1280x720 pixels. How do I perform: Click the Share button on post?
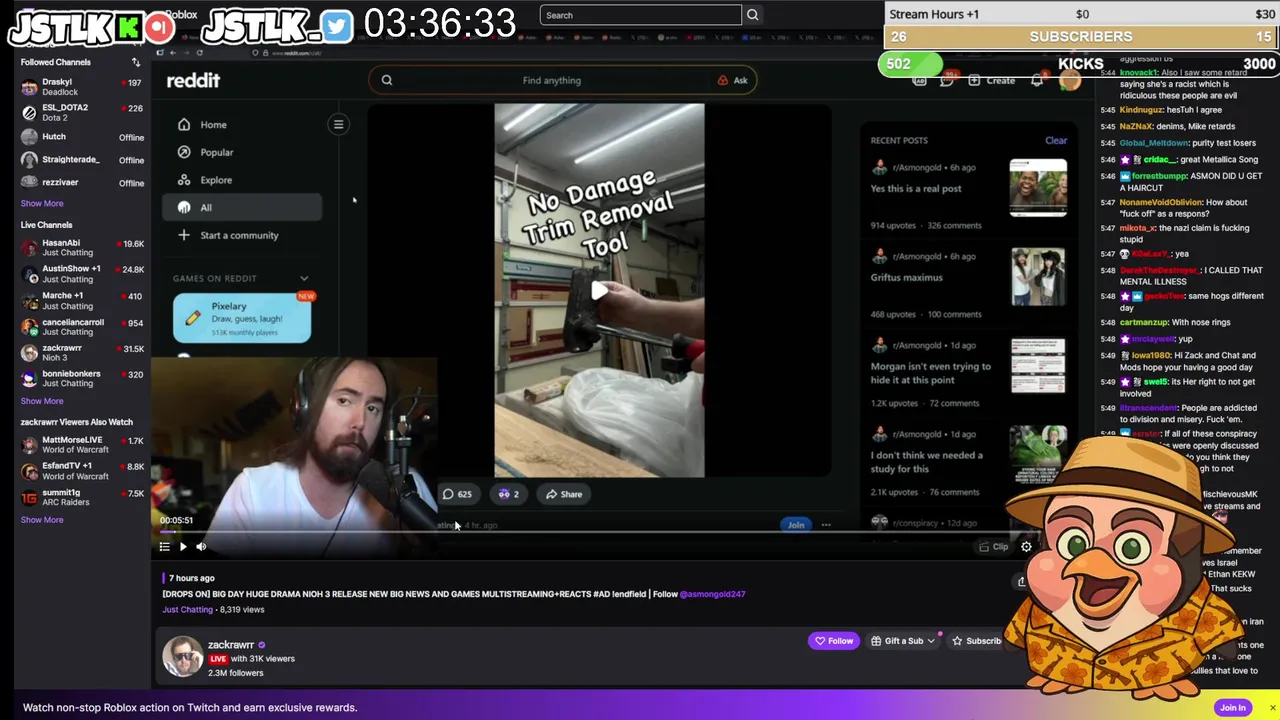click(563, 494)
